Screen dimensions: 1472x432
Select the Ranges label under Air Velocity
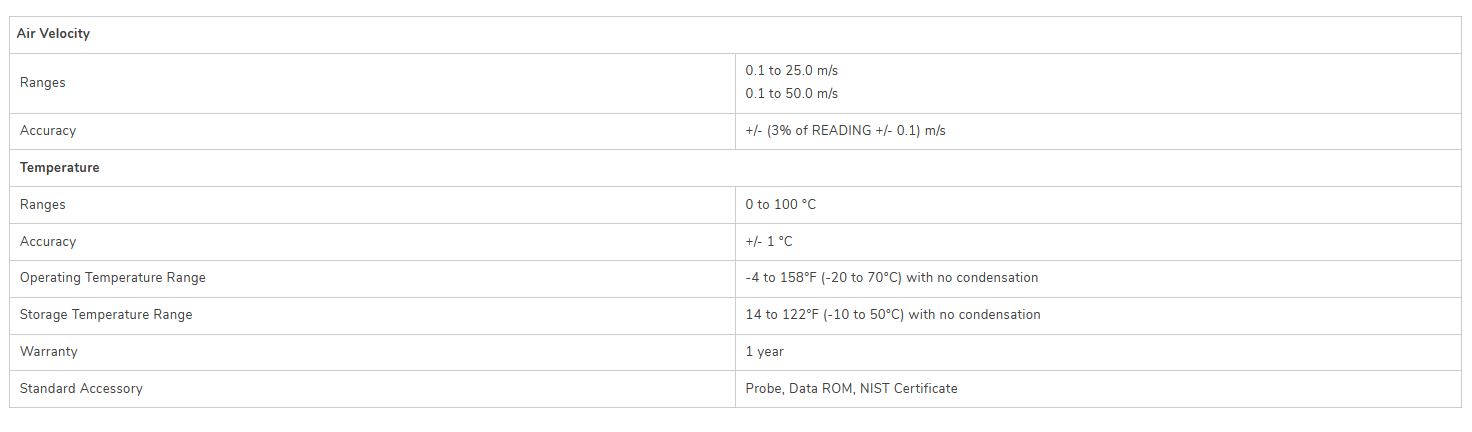[42, 83]
